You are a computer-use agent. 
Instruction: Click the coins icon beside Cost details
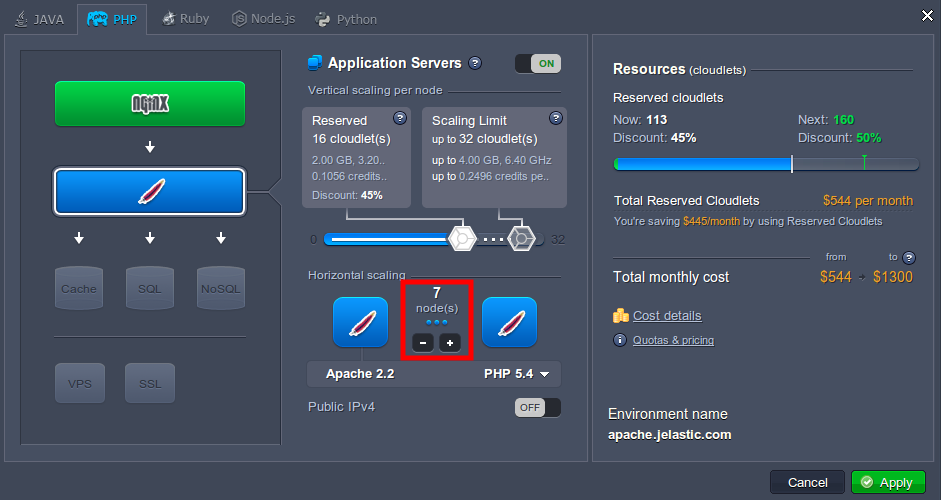621,315
